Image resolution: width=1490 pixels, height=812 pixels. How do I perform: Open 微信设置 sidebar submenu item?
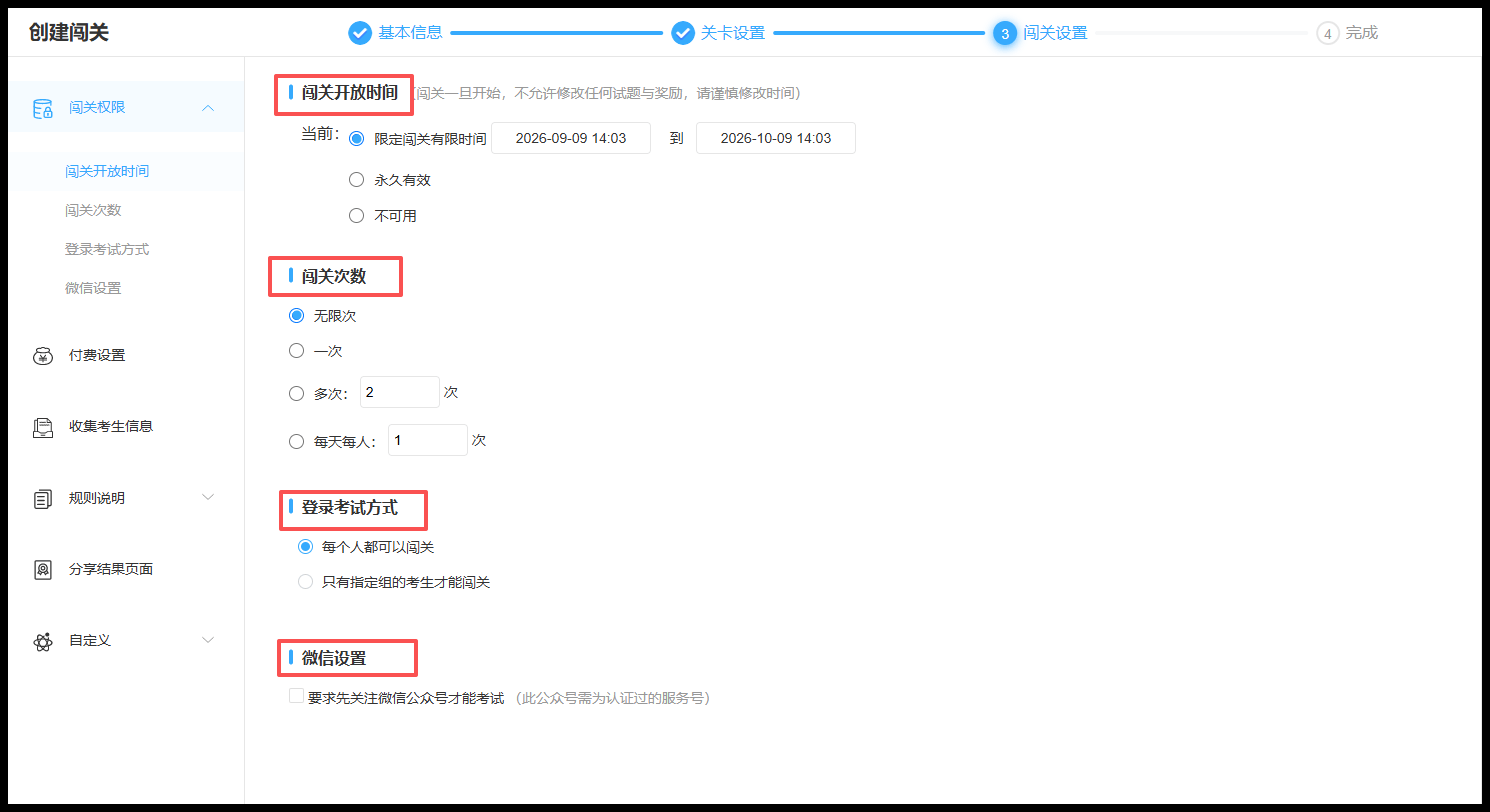pos(93,288)
